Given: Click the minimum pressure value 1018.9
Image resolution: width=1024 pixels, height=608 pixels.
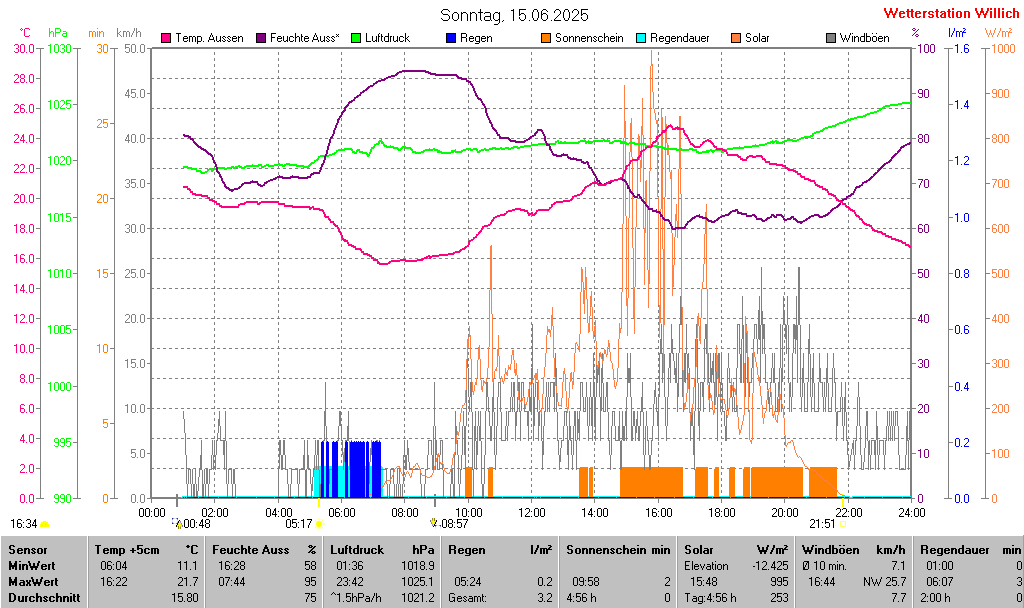Looking at the screenshot, I should coord(418,566).
